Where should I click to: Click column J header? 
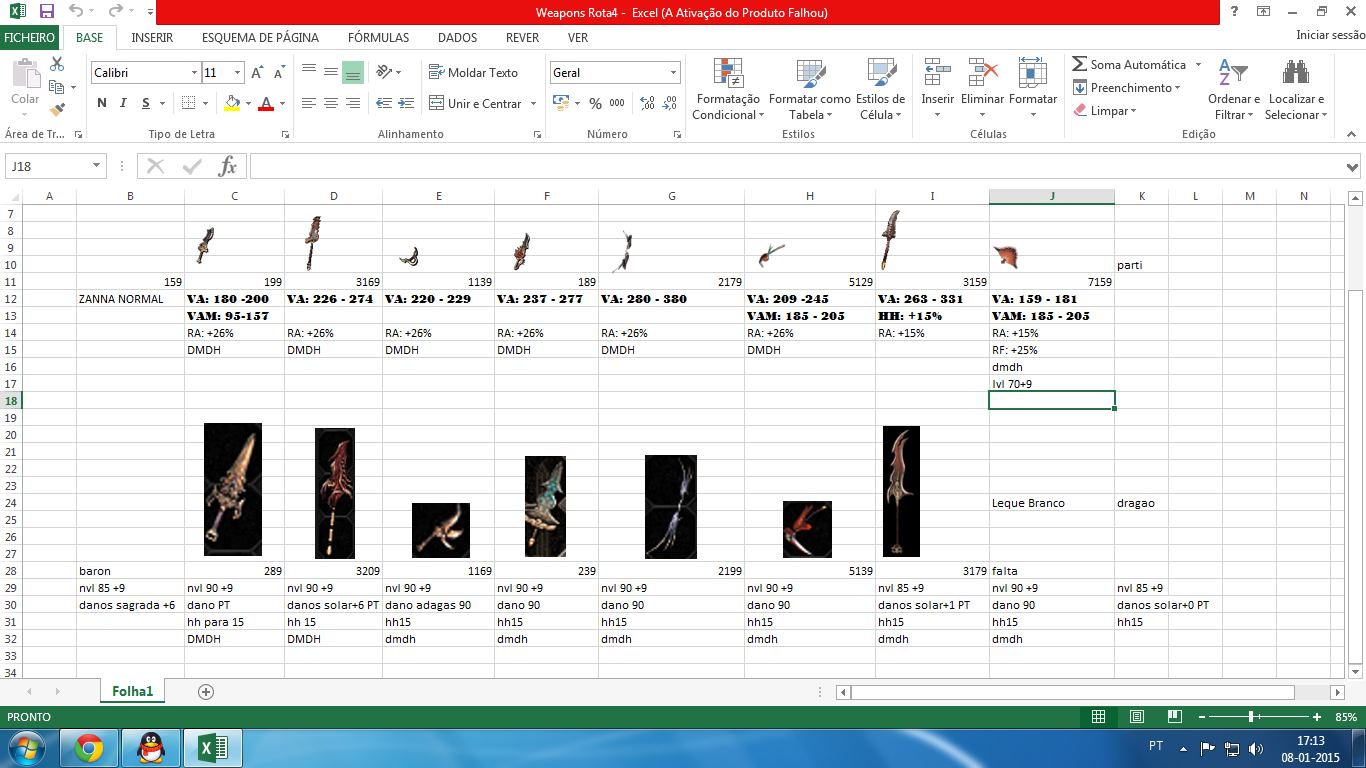1052,196
